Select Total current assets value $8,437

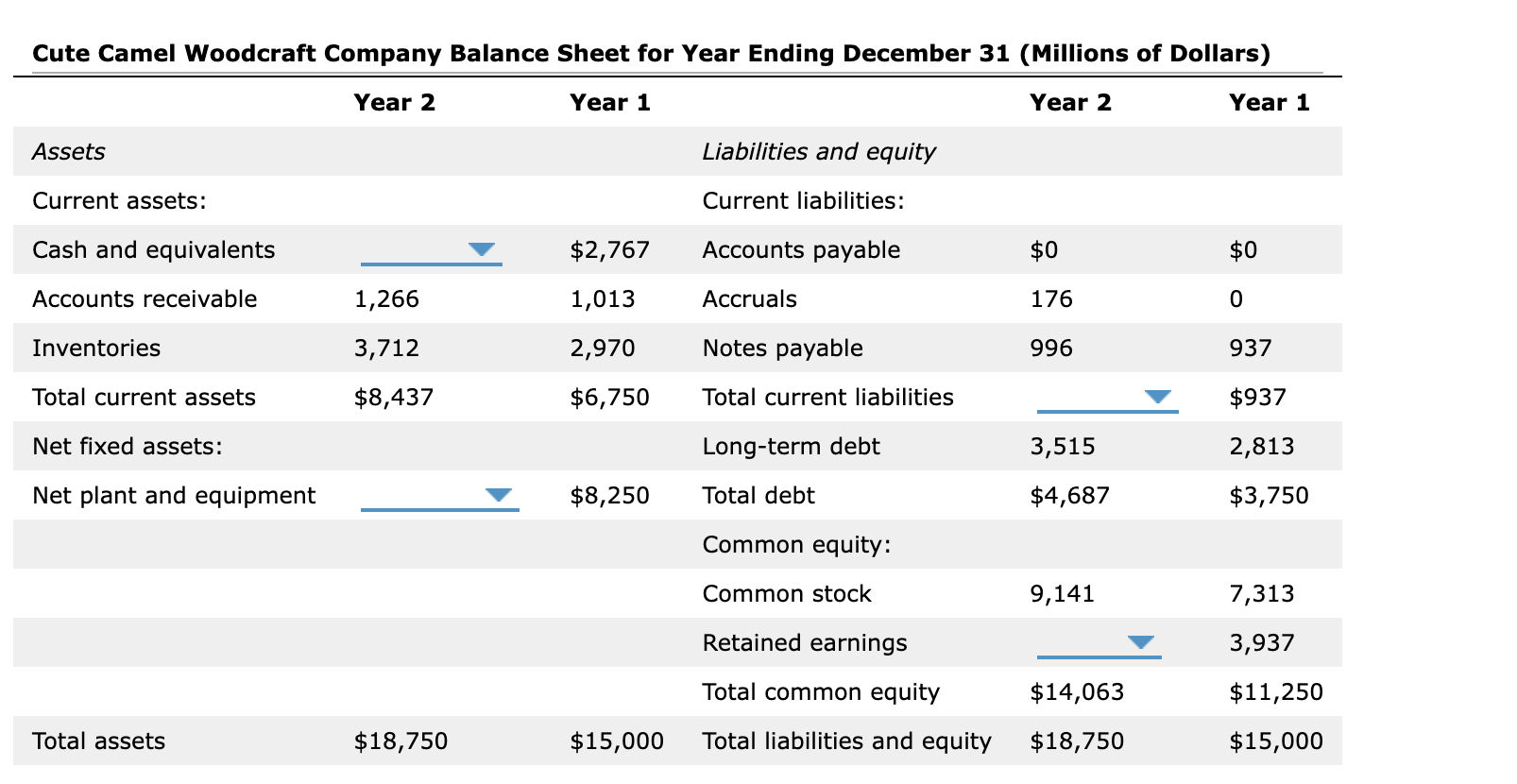pyautogui.click(x=394, y=398)
